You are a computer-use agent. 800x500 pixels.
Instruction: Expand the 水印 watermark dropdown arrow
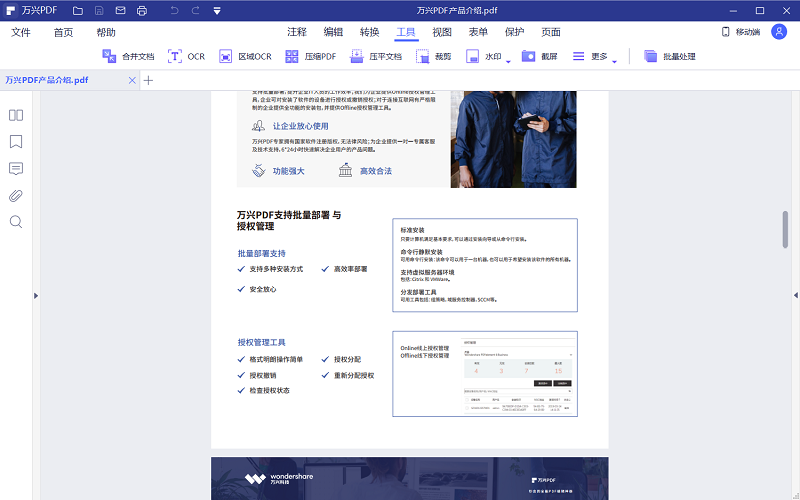coord(508,62)
